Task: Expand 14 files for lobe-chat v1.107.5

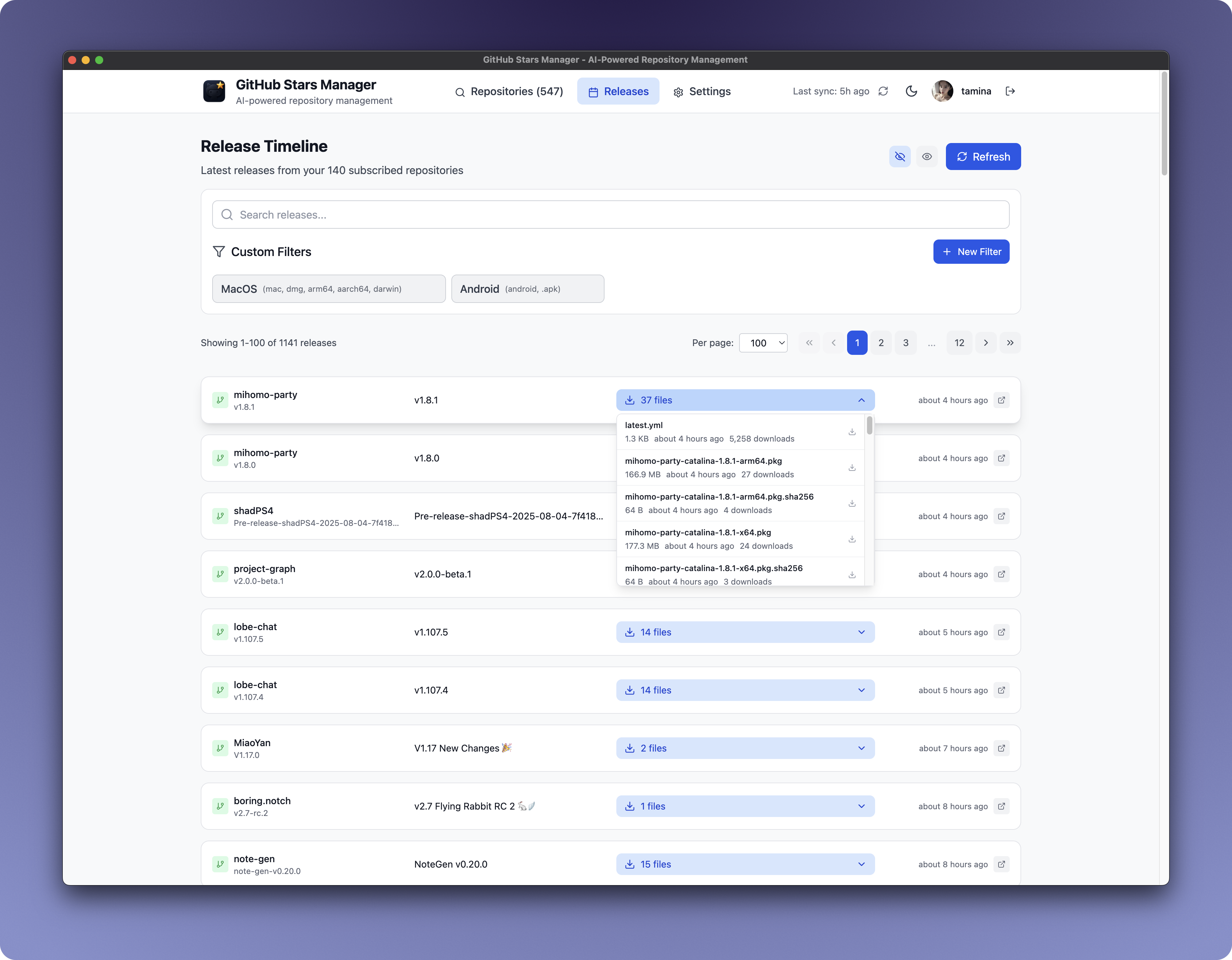Action: tap(745, 632)
